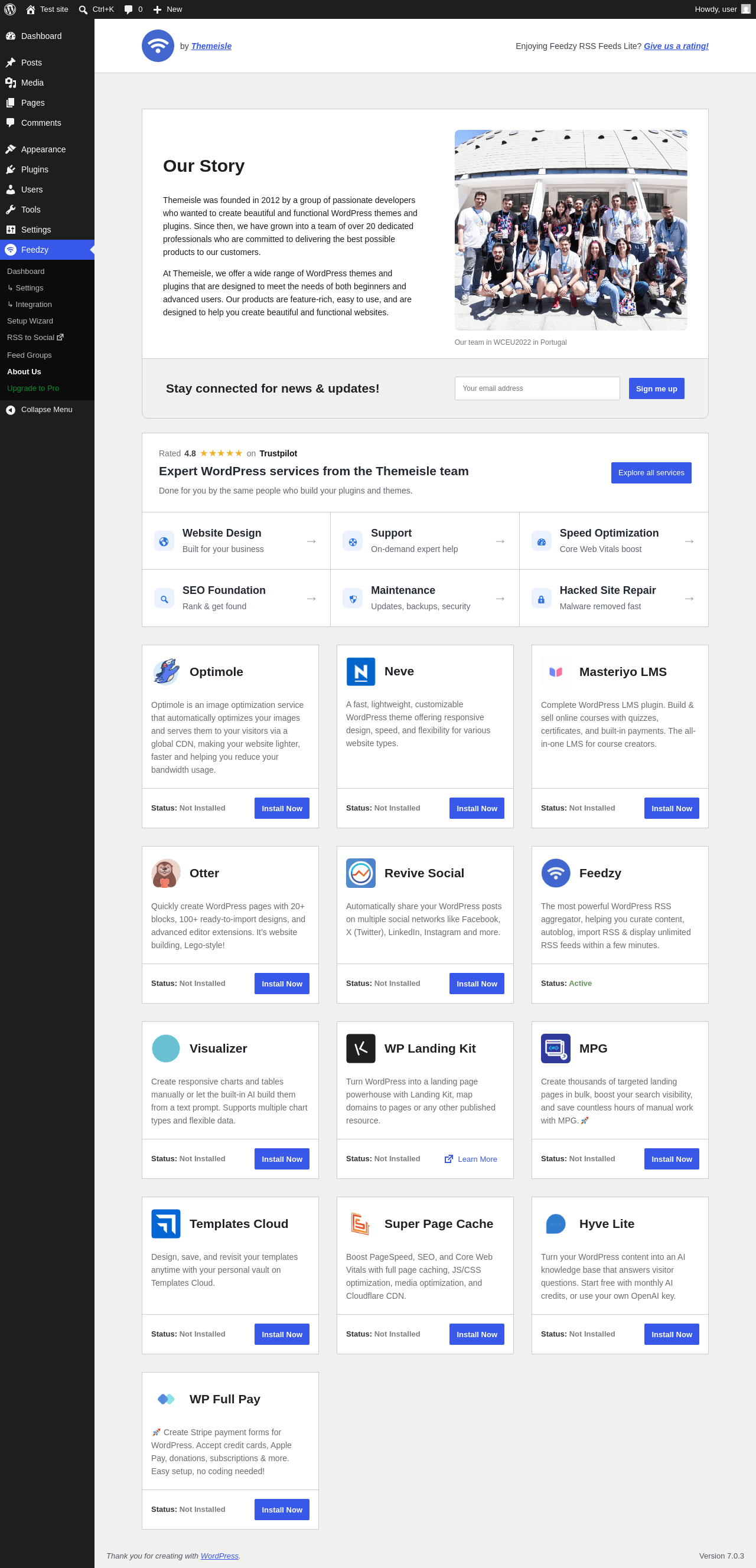Screen dimensions: 756x1568
Task: Open Feed Groups submenu item
Action: pyautogui.click(x=47, y=355)
